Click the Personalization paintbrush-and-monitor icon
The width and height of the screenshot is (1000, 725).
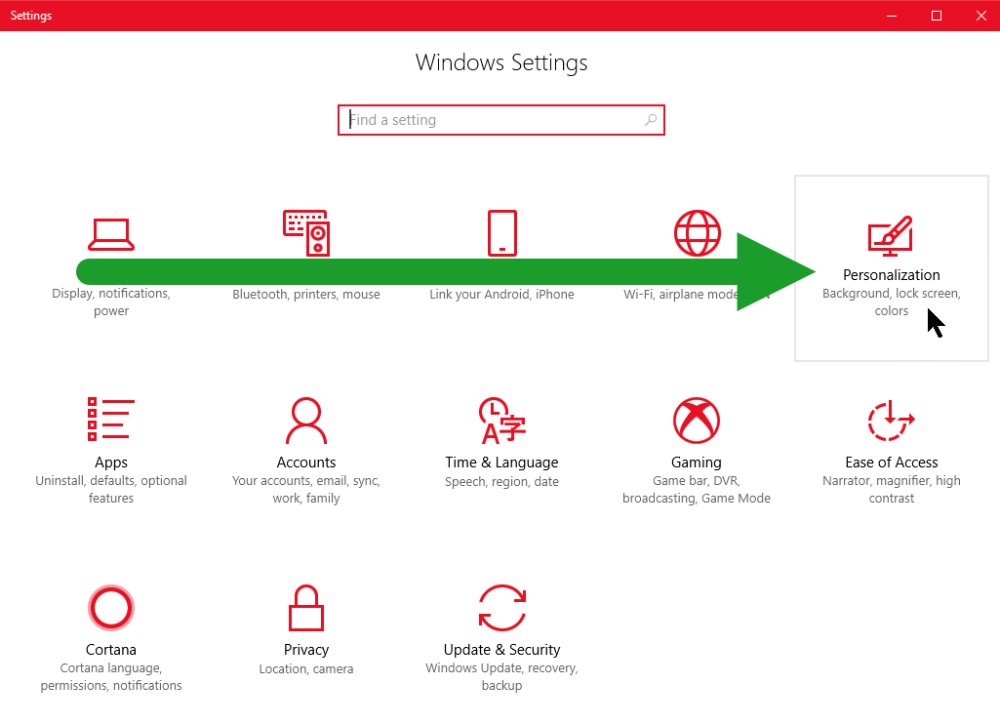(891, 236)
